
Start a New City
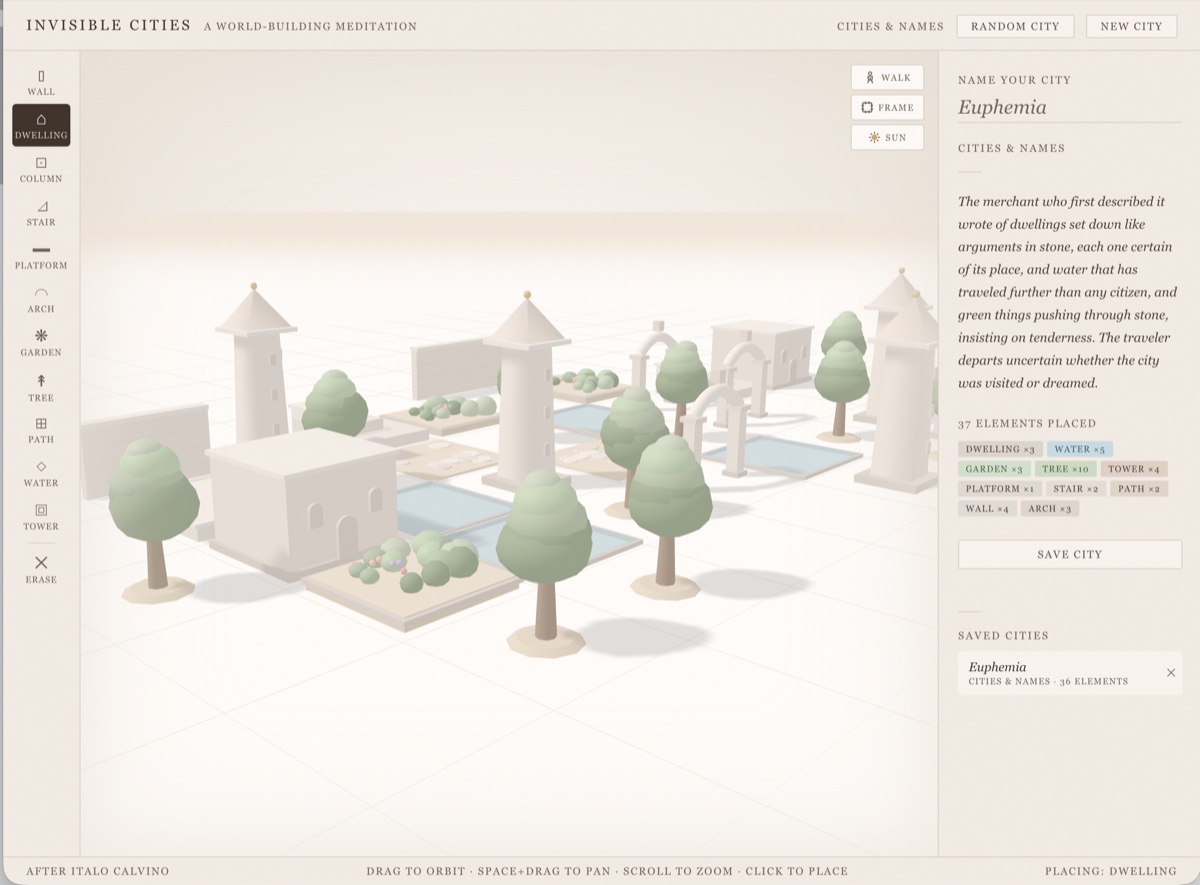[1131, 27]
